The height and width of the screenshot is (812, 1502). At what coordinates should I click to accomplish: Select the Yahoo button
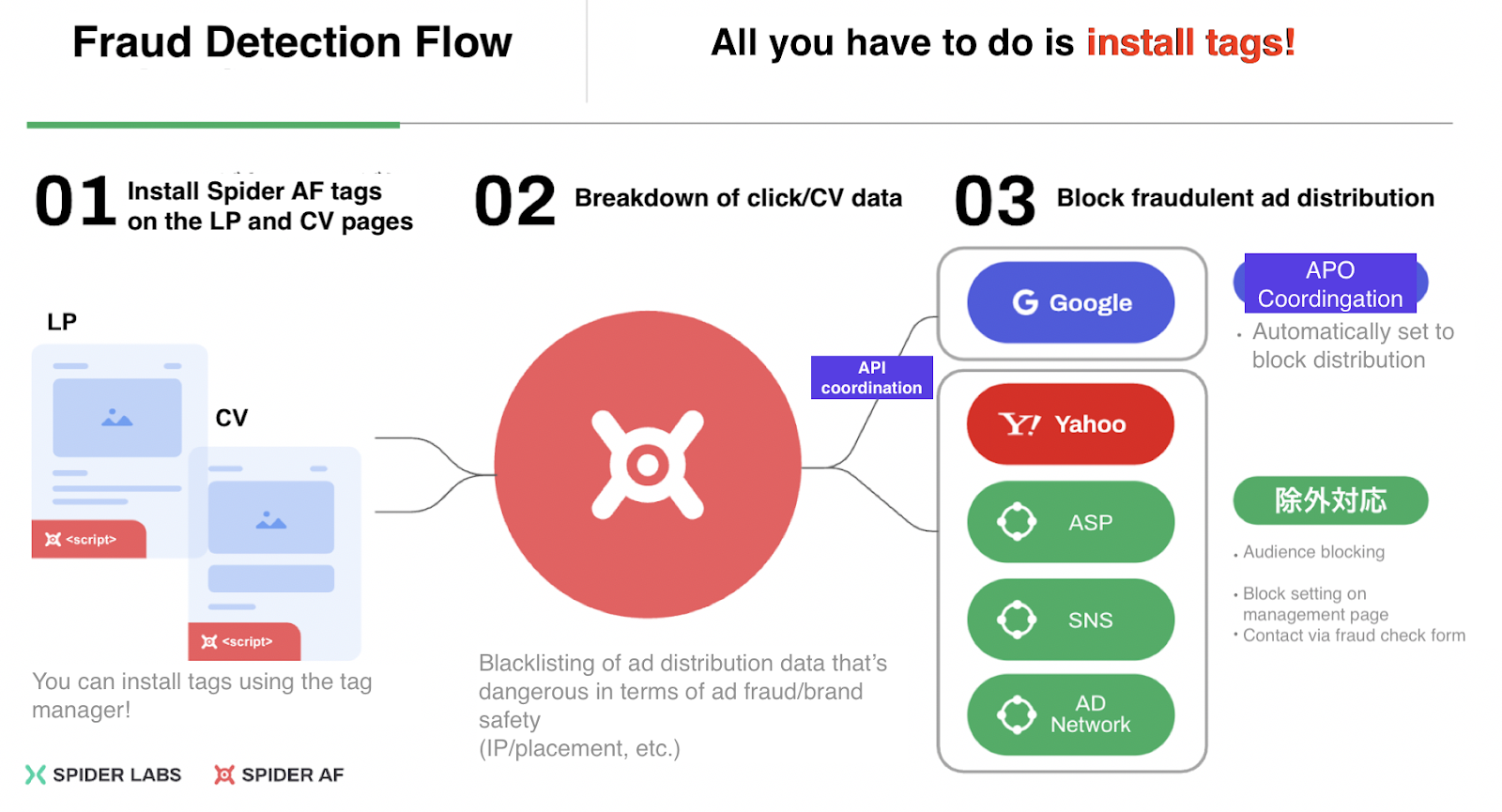click(x=1070, y=424)
